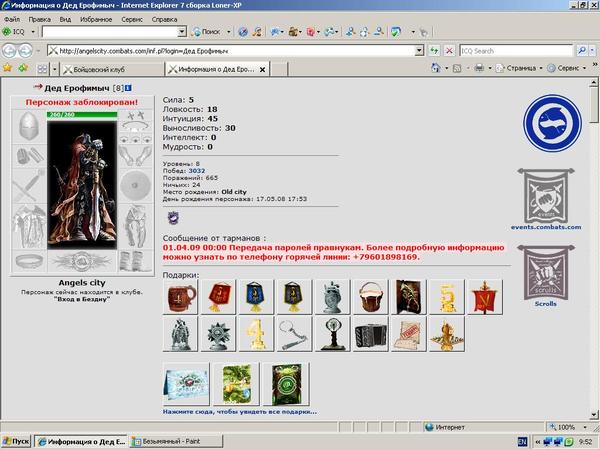Screen dimensions: 600x450
Task: Click the home page toolbar icon
Action: [x=435, y=68]
